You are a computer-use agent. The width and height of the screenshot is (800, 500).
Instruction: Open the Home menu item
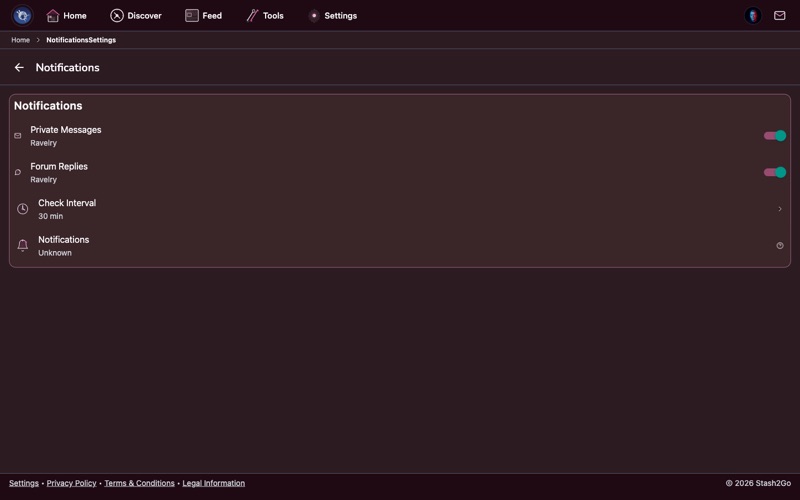[x=67, y=16]
